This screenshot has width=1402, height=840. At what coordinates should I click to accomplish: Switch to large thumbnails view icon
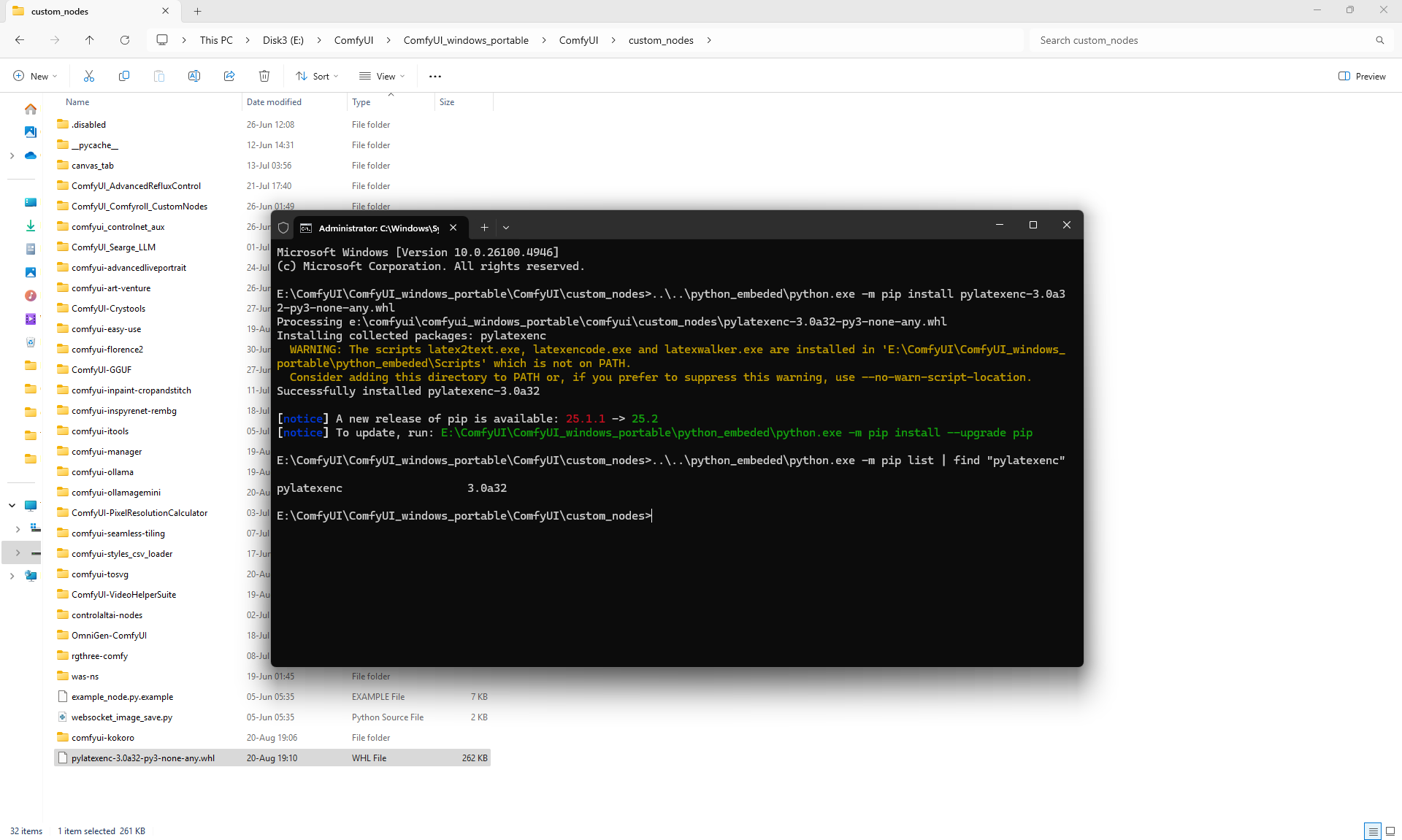pos(1390,831)
